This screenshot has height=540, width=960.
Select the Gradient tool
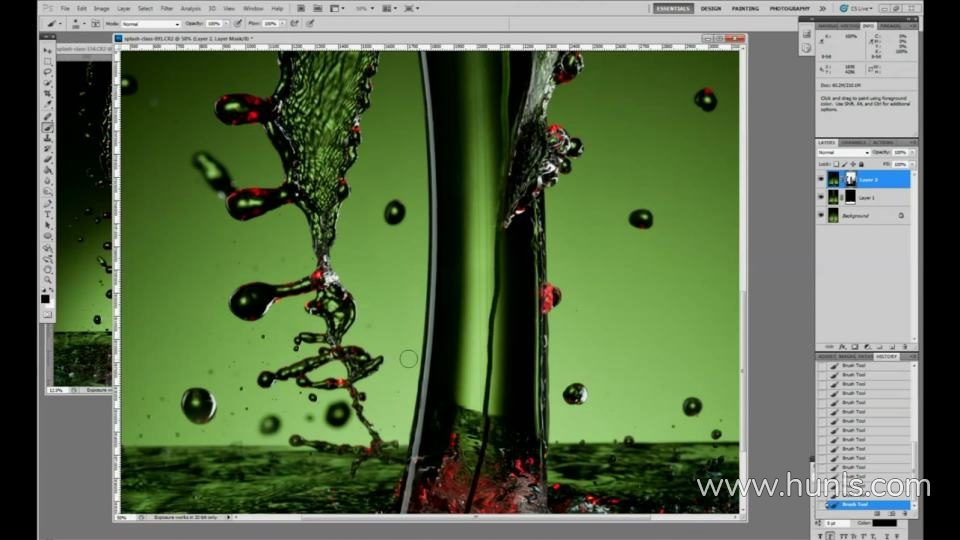tap(48, 171)
